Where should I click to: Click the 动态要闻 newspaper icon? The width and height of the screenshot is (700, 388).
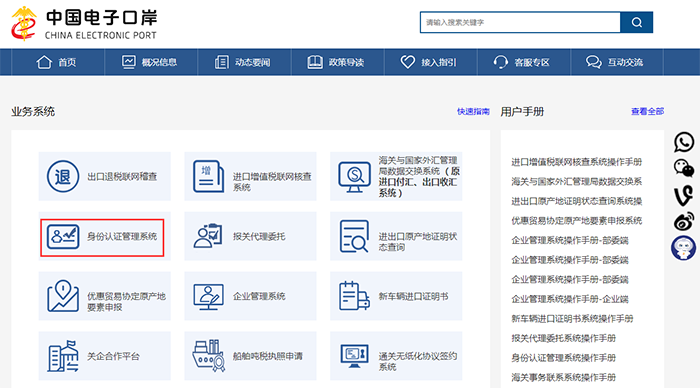(x=221, y=62)
